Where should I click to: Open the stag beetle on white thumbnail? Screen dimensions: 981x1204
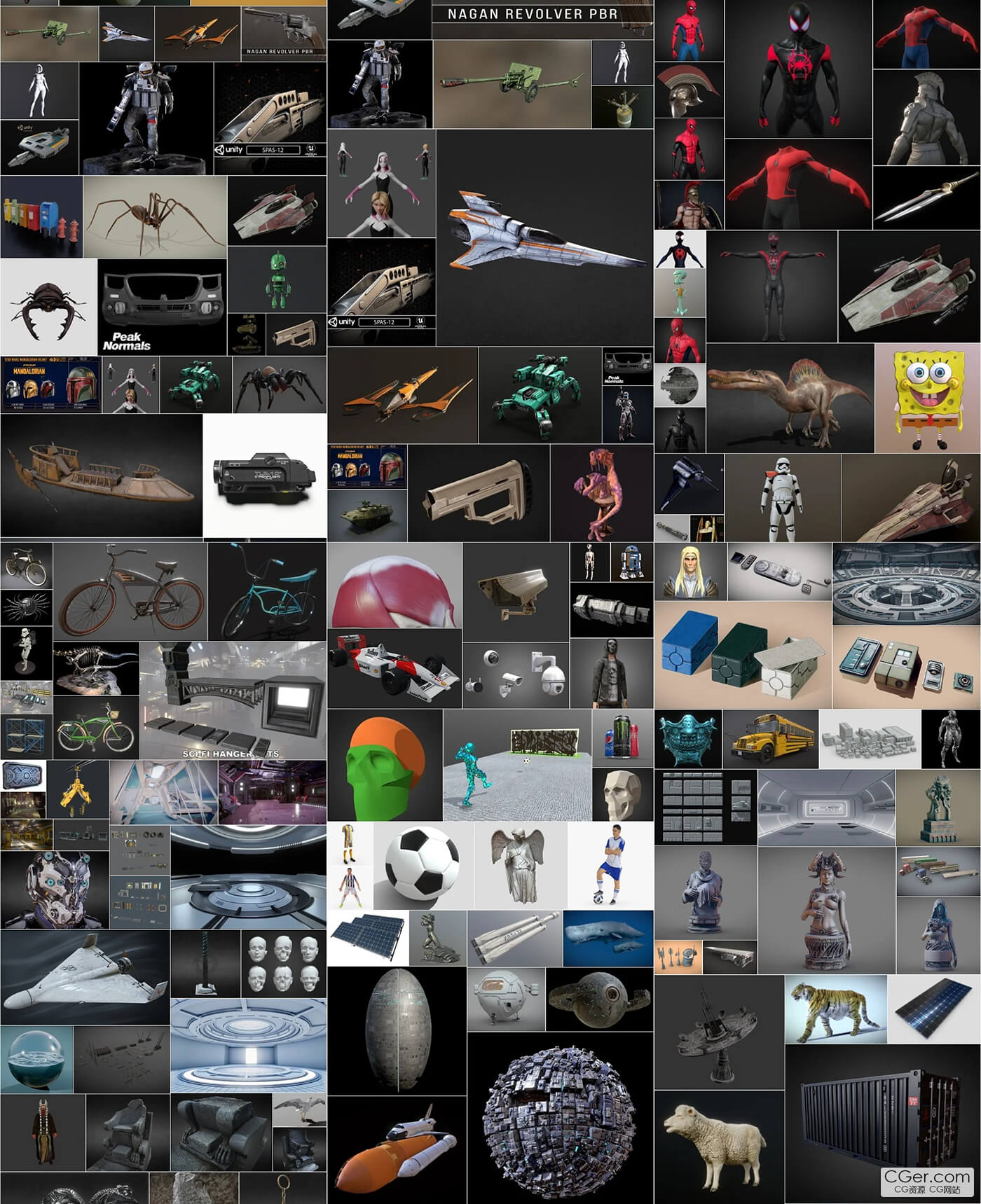point(48,307)
